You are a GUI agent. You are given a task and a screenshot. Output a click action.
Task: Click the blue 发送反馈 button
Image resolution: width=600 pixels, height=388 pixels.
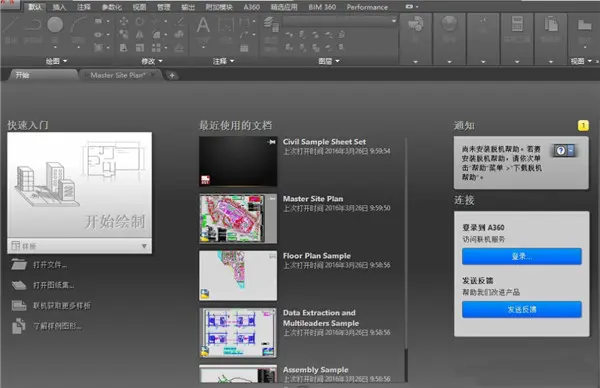tap(522, 310)
